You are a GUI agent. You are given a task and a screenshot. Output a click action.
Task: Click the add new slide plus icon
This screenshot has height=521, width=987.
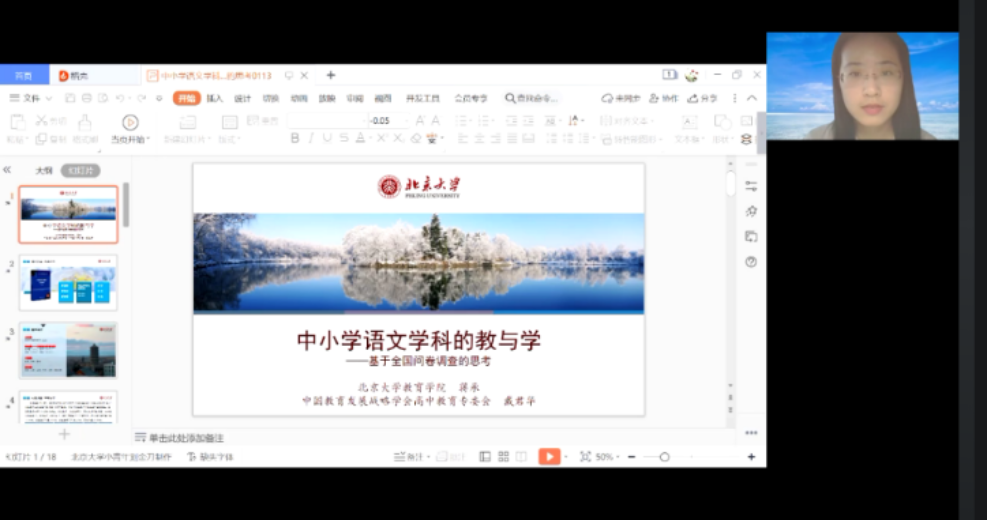coord(65,434)
